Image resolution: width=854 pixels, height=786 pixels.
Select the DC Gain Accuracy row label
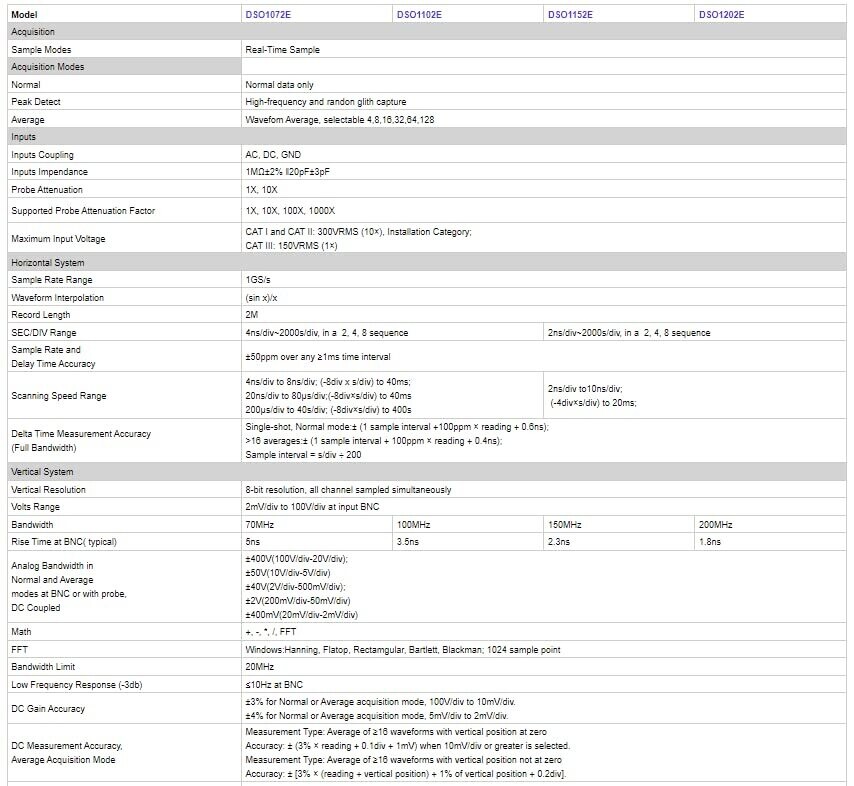(x=48, y=709)
